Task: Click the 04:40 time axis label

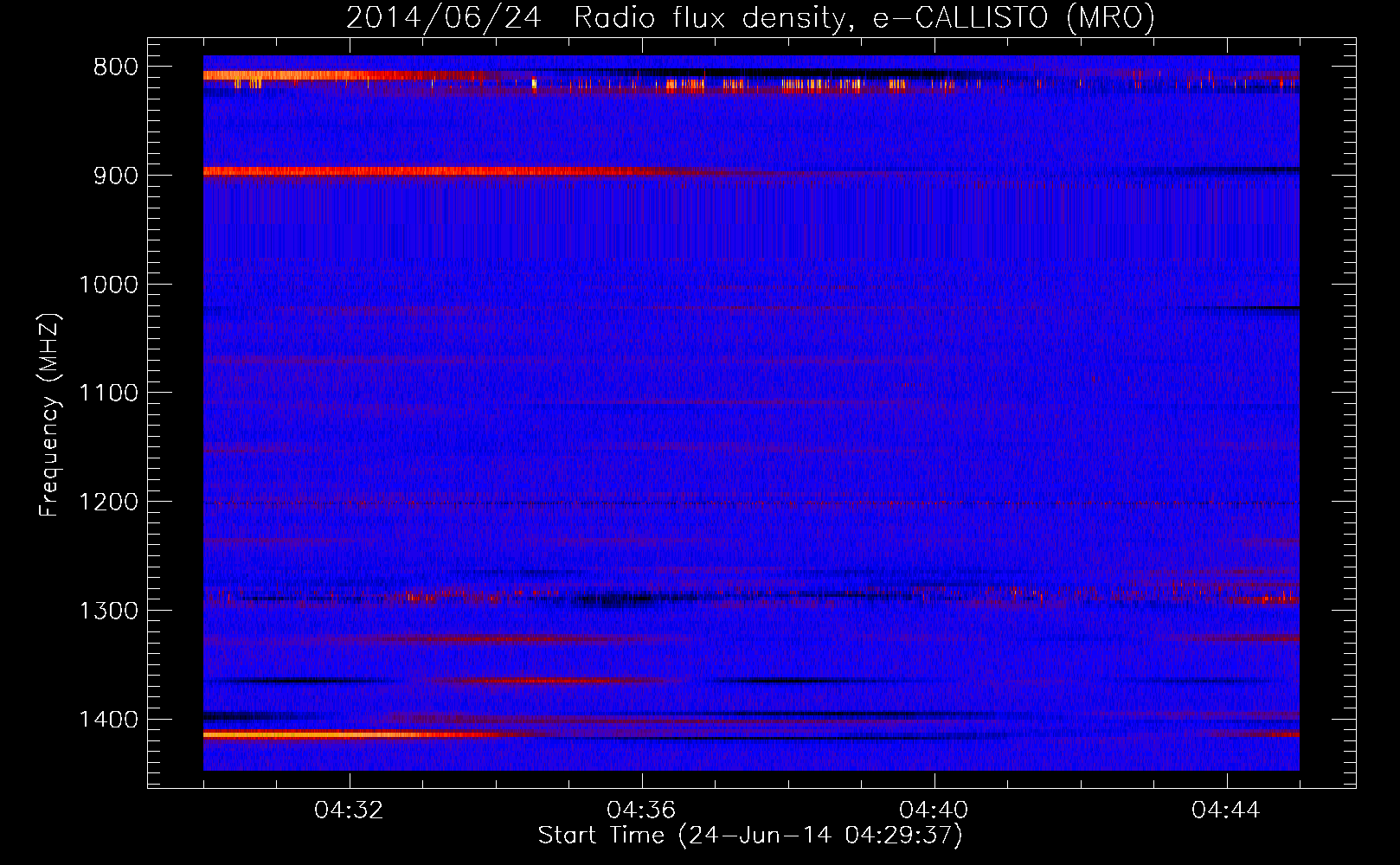Action: point(934,811)
